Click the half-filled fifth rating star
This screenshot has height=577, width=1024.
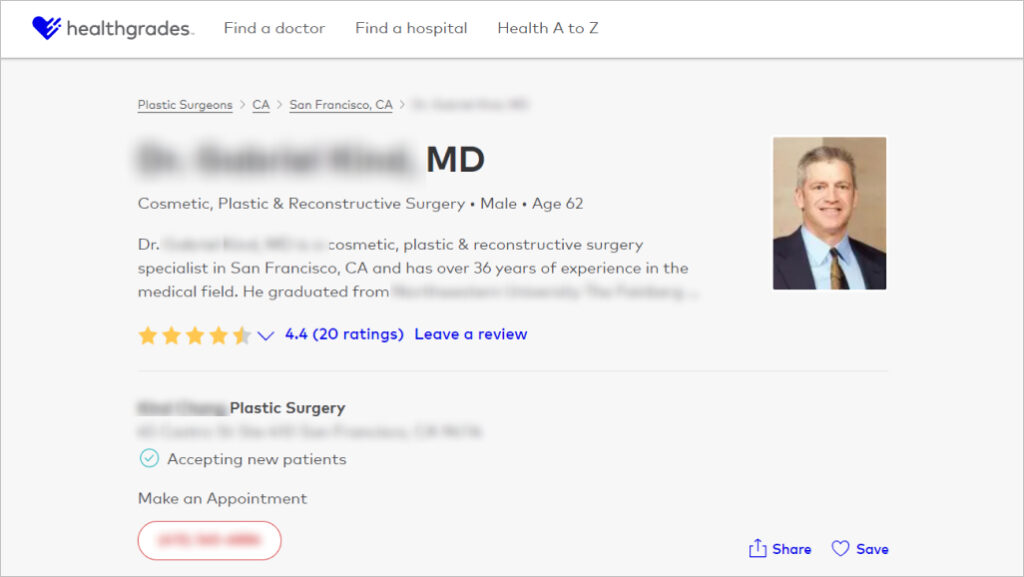click(242, 335)
